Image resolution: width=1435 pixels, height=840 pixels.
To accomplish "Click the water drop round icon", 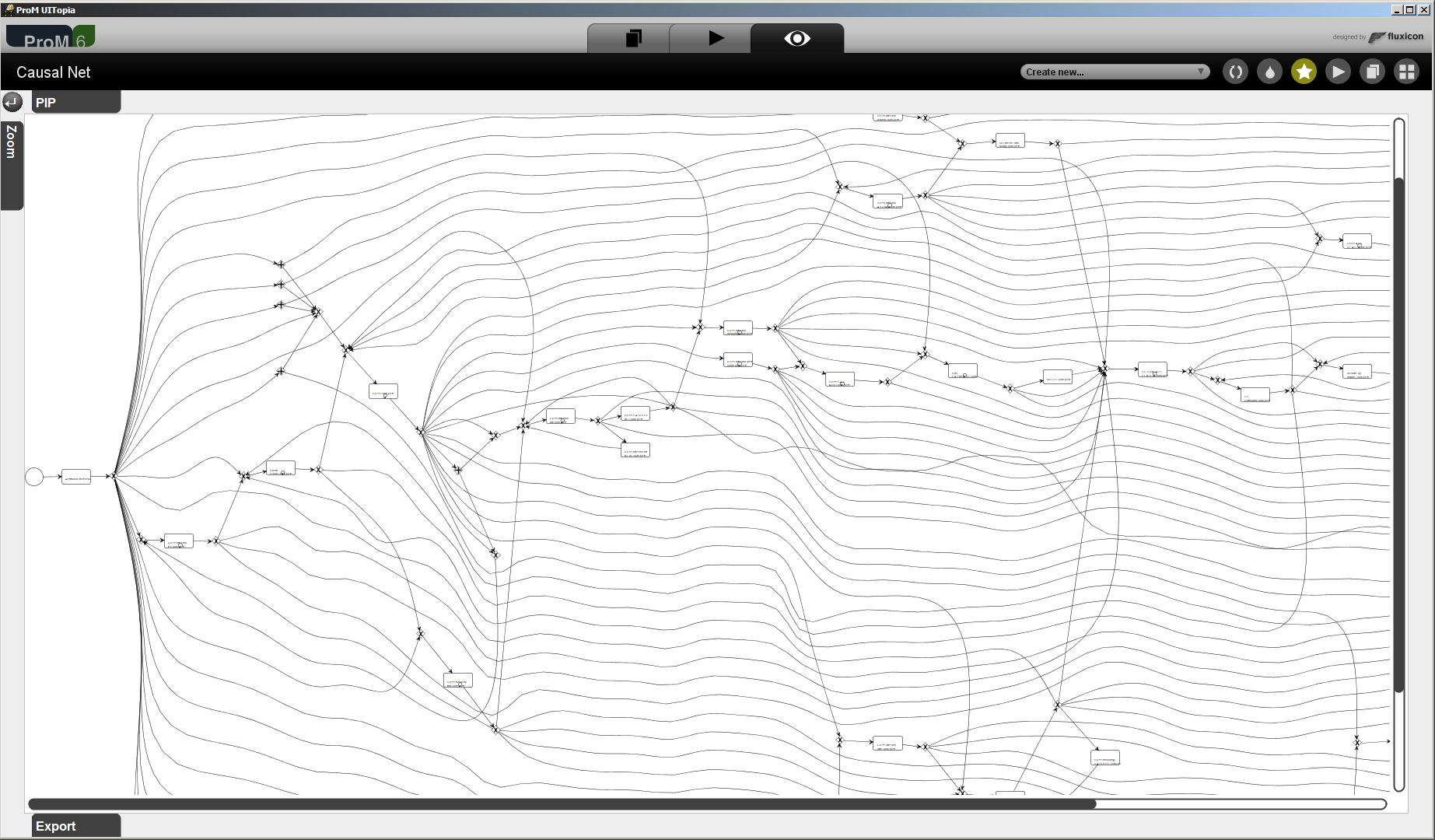I will pyautogui.click(x=1269, y=72).
